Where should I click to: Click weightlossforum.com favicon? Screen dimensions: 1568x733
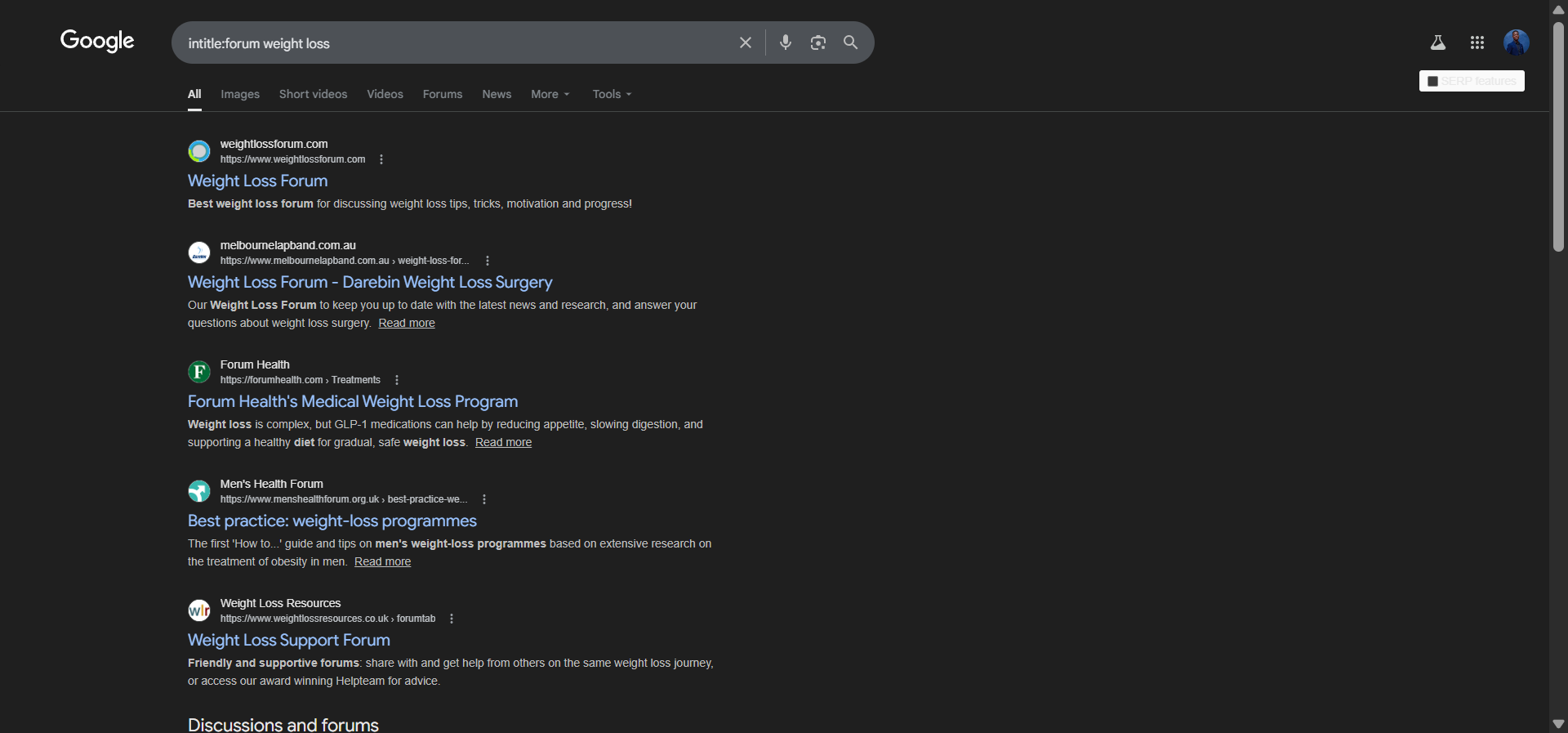click(x=199, y=151)
